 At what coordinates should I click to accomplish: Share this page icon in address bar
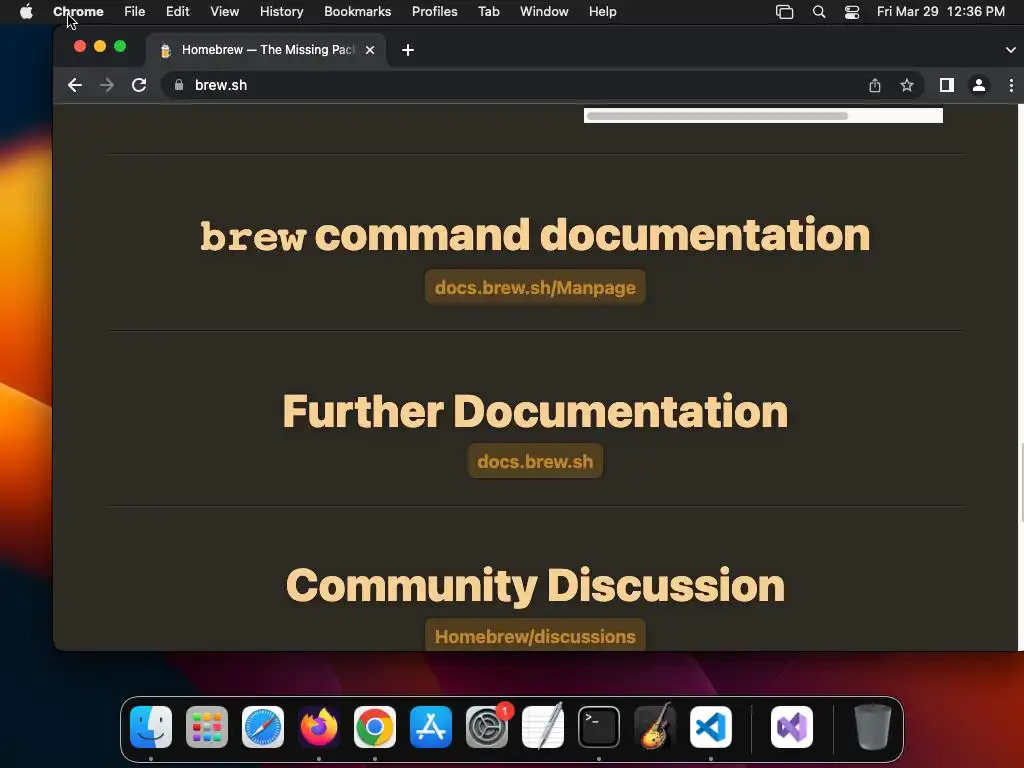click(874, 86)
